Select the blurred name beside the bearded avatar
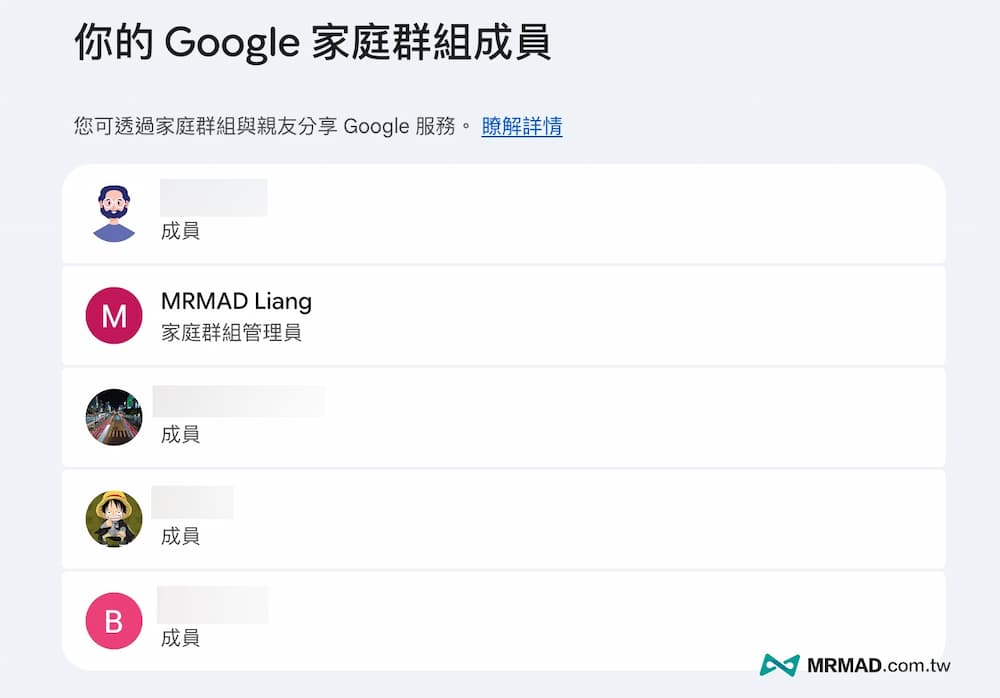The image size is (1000, 698). [x=213, y=197]
